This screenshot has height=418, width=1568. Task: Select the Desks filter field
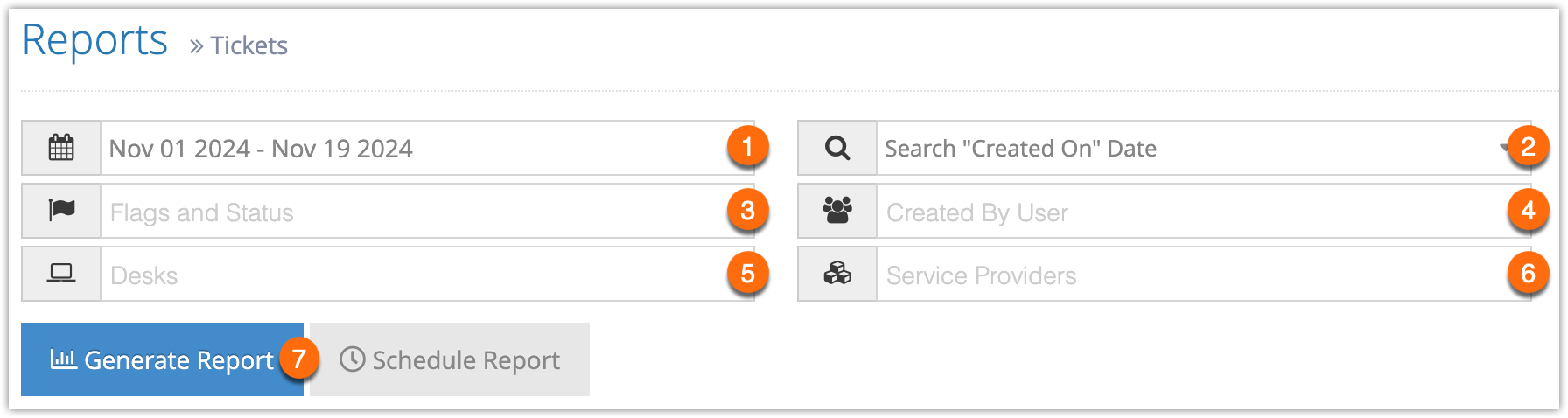click(x=427, y=274)
